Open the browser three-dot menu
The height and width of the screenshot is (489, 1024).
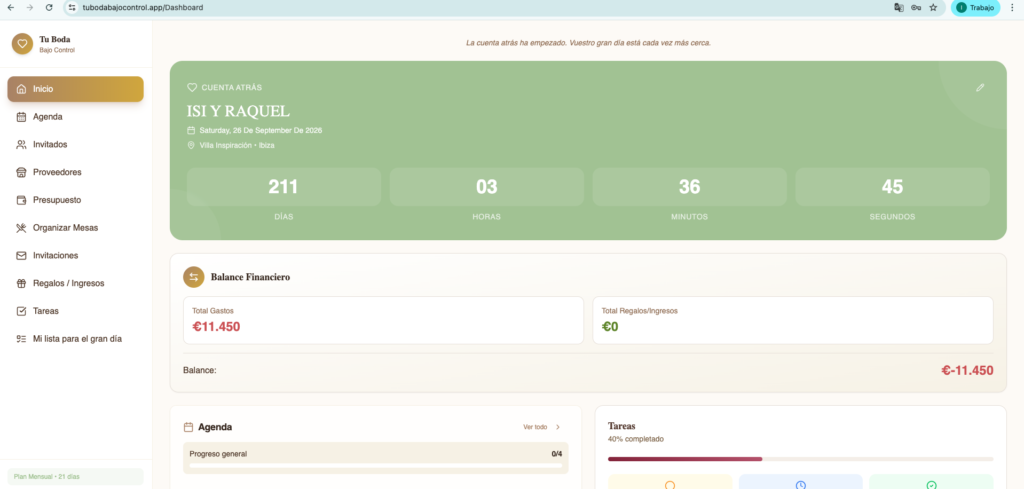1012,7
